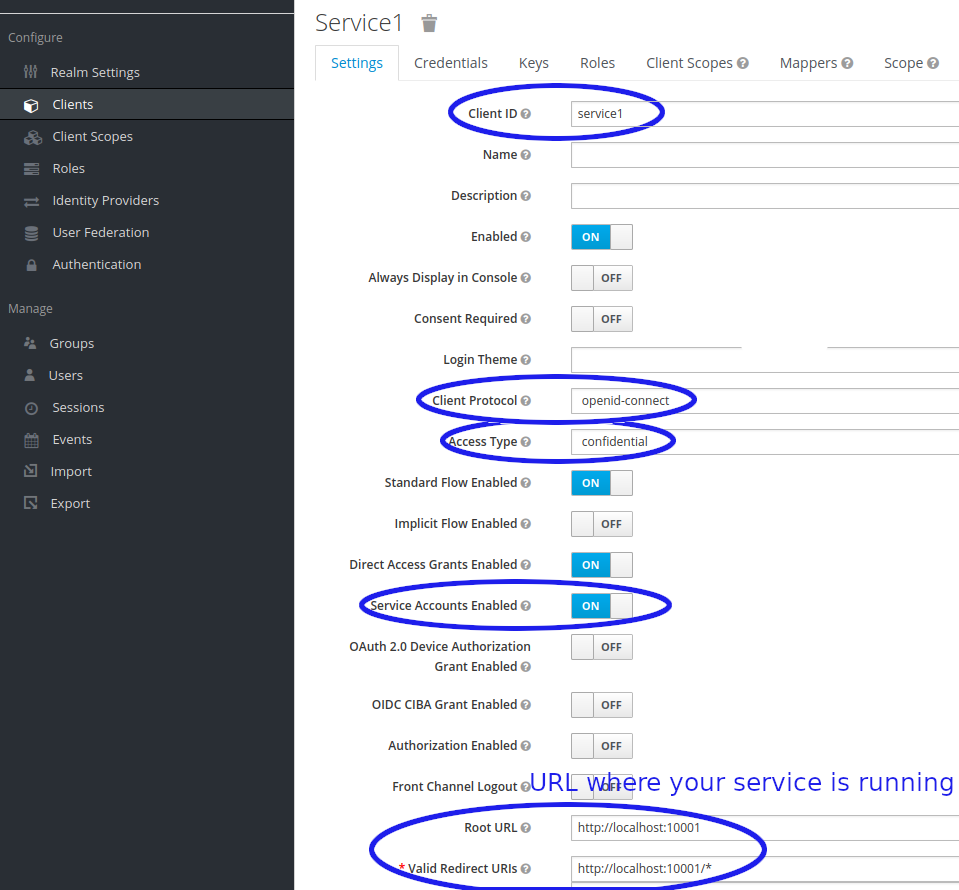Click help icon beside Client ID label
959x890 pixels.
[x=525, y=114]
